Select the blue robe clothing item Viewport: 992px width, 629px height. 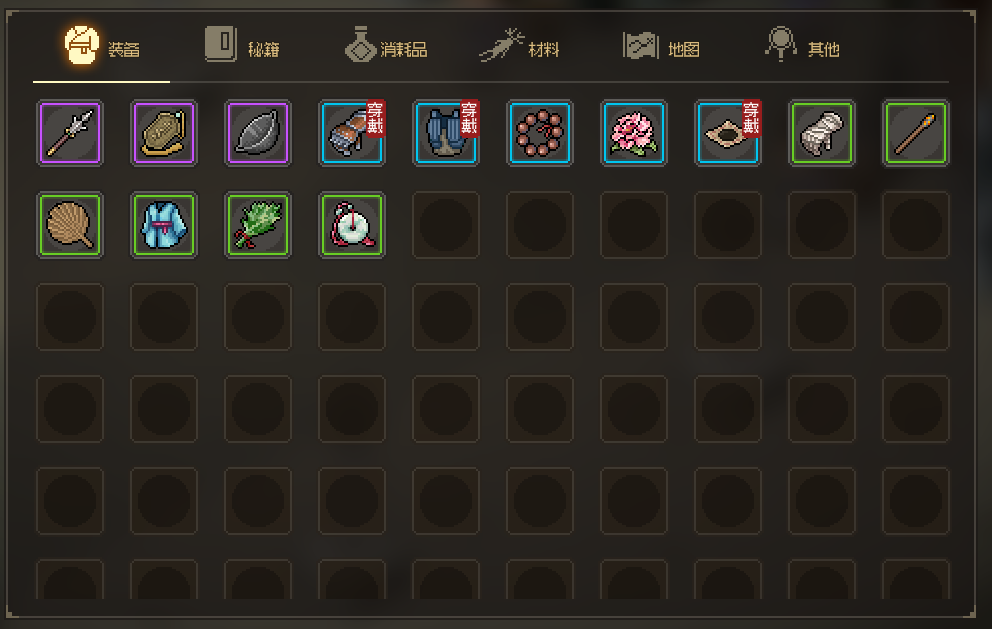click(164, 225)
